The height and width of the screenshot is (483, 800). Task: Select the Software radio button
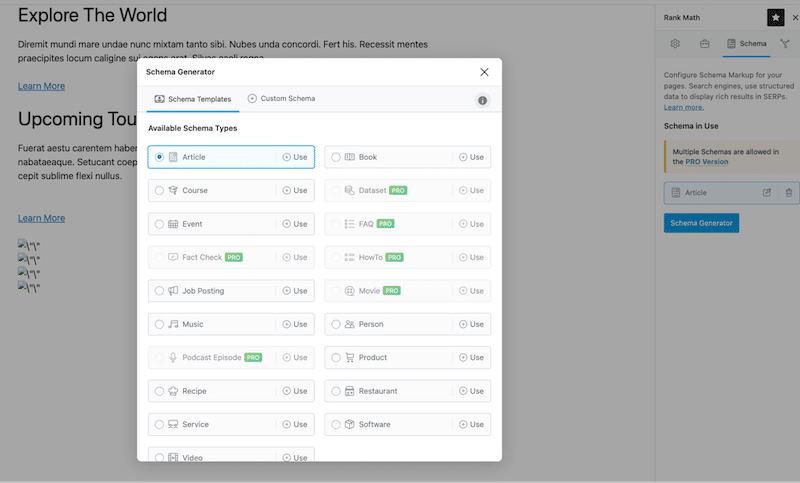336,424
